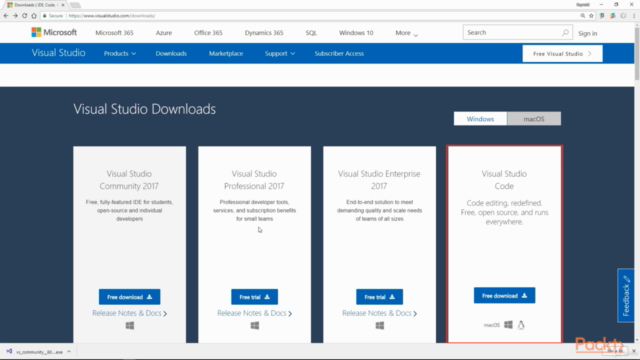Click the zoom magnifier icon in address bar
This screenshot has width=640, height=360.
click(582, 16)
